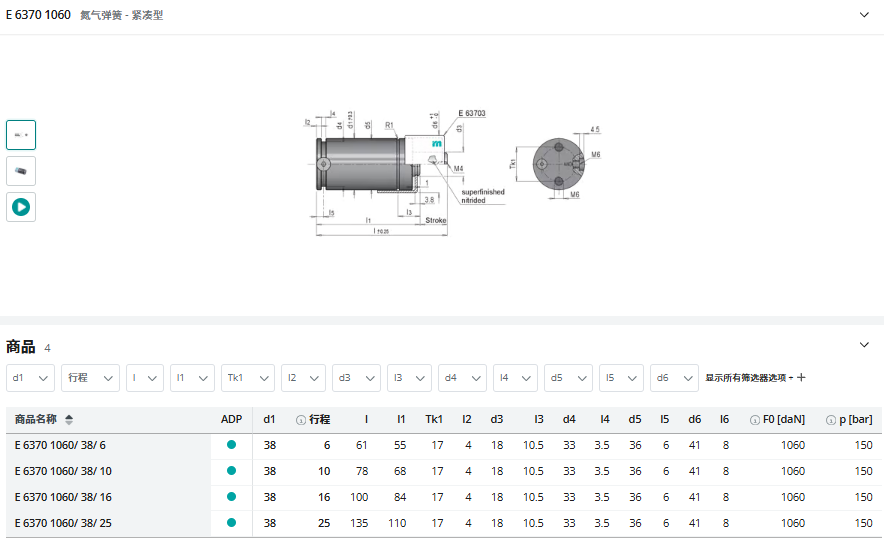Select total length value 135 in last row
884x540 pixels.
pos(359,523)
